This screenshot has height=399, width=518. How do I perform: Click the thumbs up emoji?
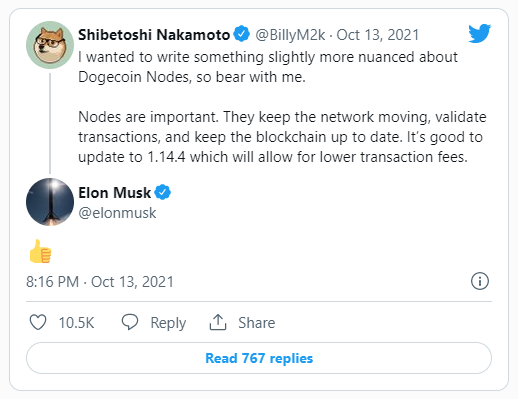pos(40,251)
